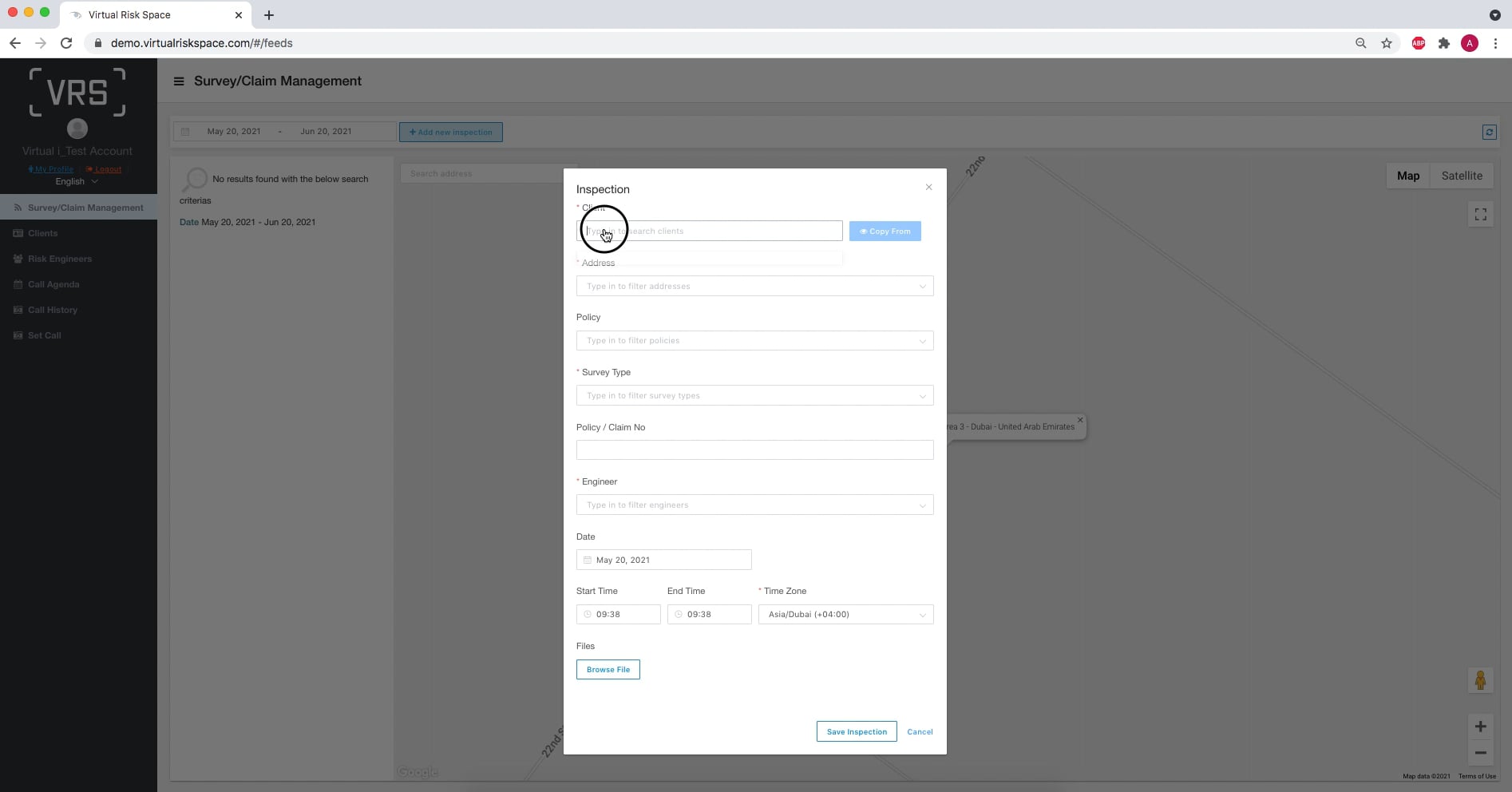Cancel the Inspection dialog

coord(920,732)
